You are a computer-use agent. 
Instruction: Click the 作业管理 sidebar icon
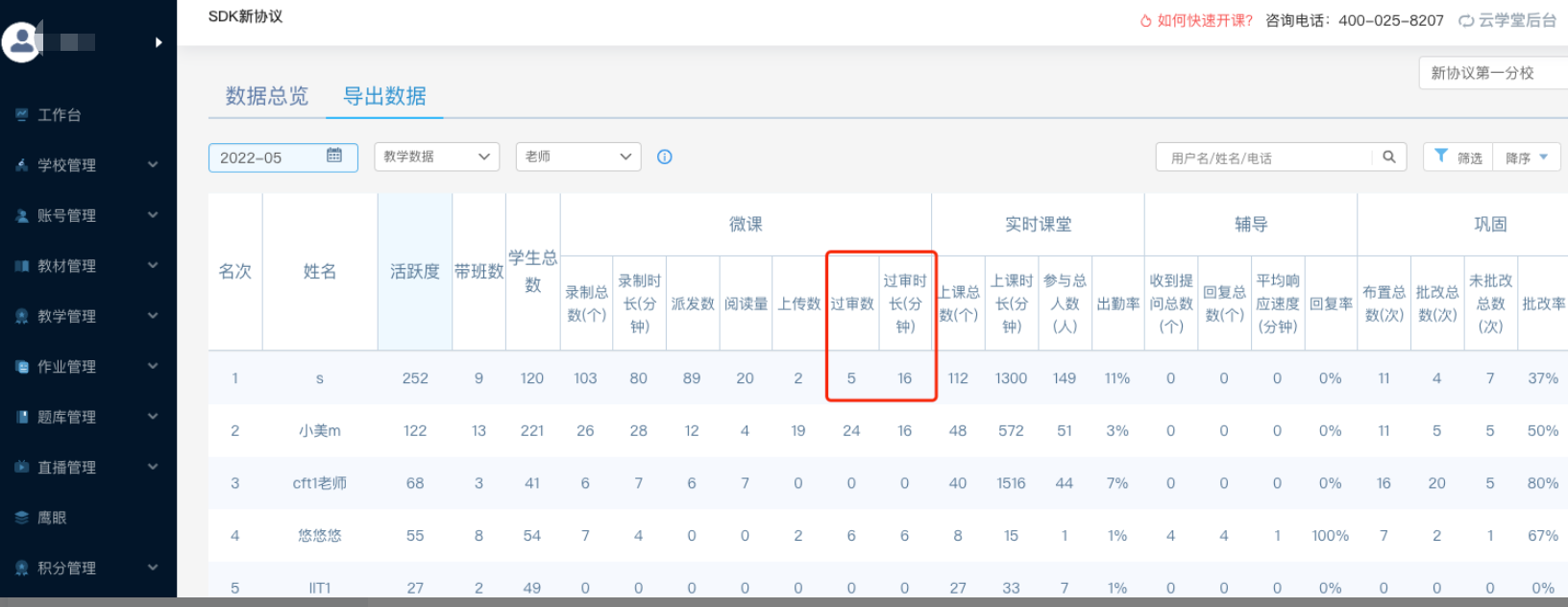(x=21, y=366)
